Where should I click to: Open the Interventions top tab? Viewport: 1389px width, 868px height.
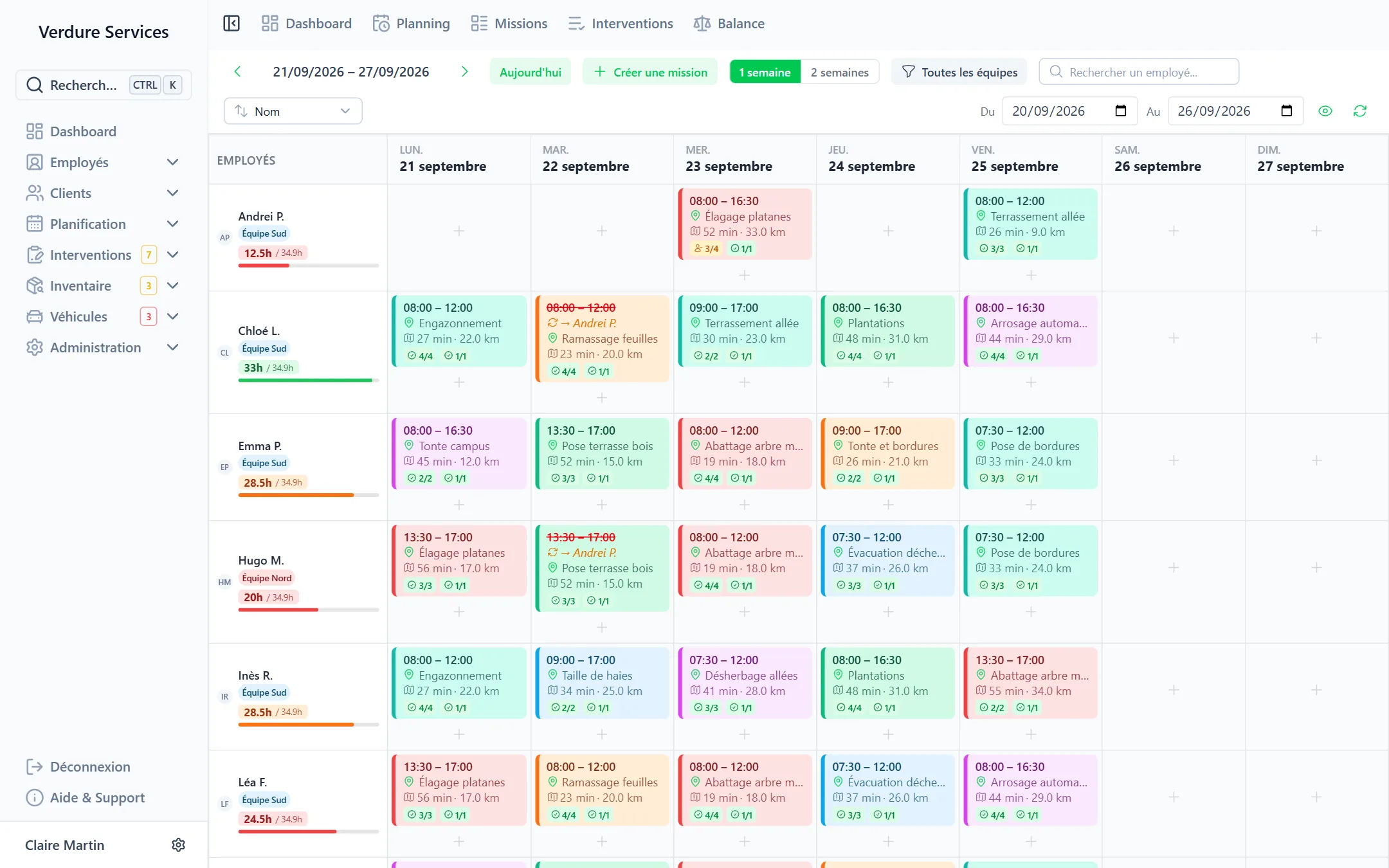[x=621, y=24]
